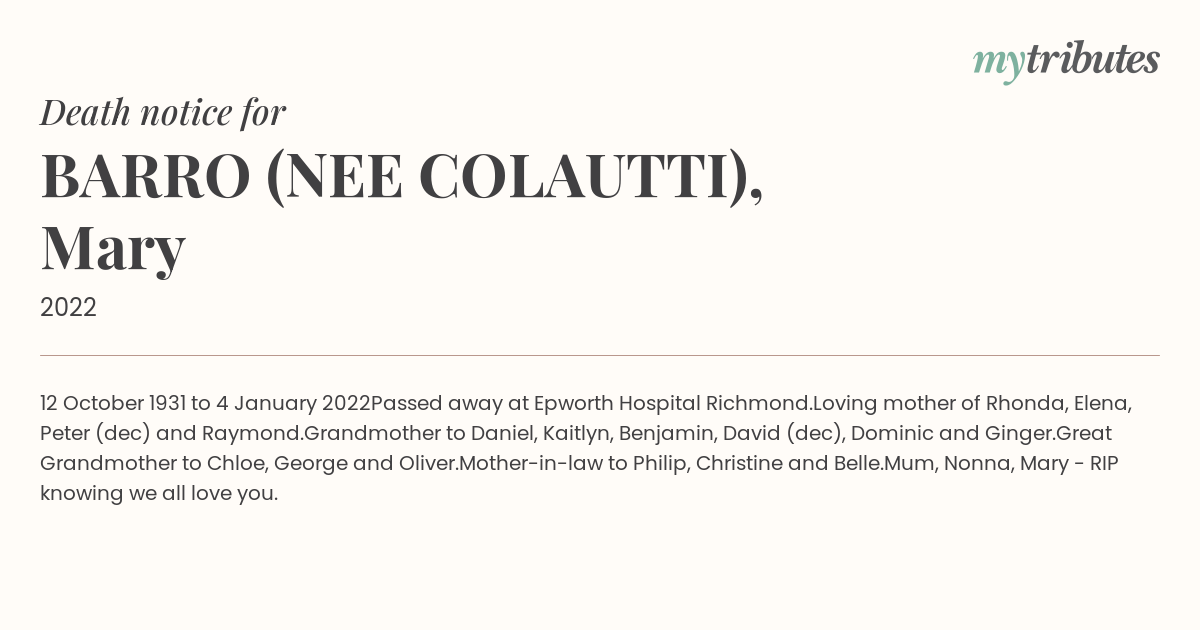Select the death date '4 January 2022'
The height and width of the screenshot is (630, 1200).
pyautogui.click(x=293, y=403)
